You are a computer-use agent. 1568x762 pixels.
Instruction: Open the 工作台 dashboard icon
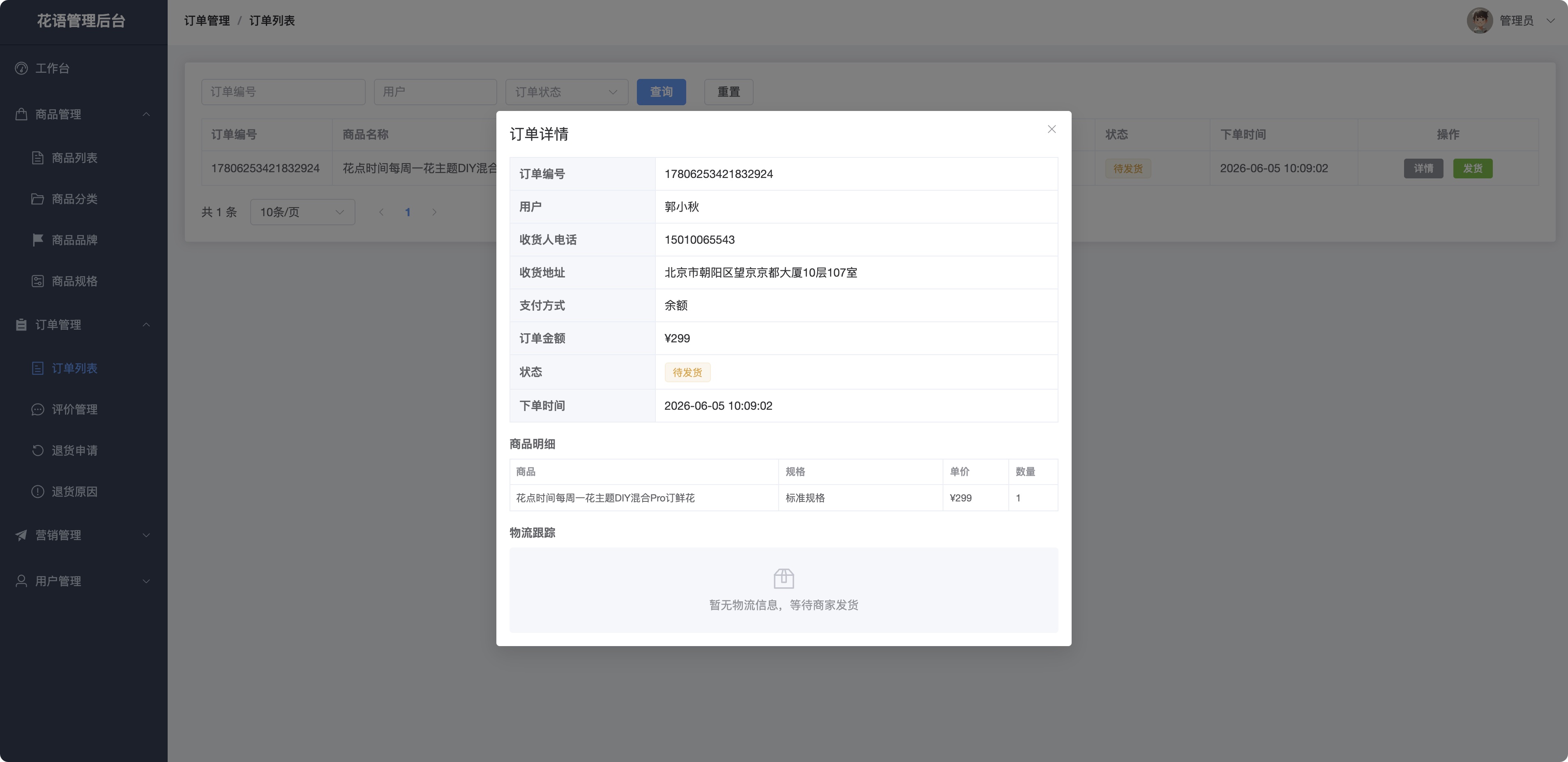(21, 68)
